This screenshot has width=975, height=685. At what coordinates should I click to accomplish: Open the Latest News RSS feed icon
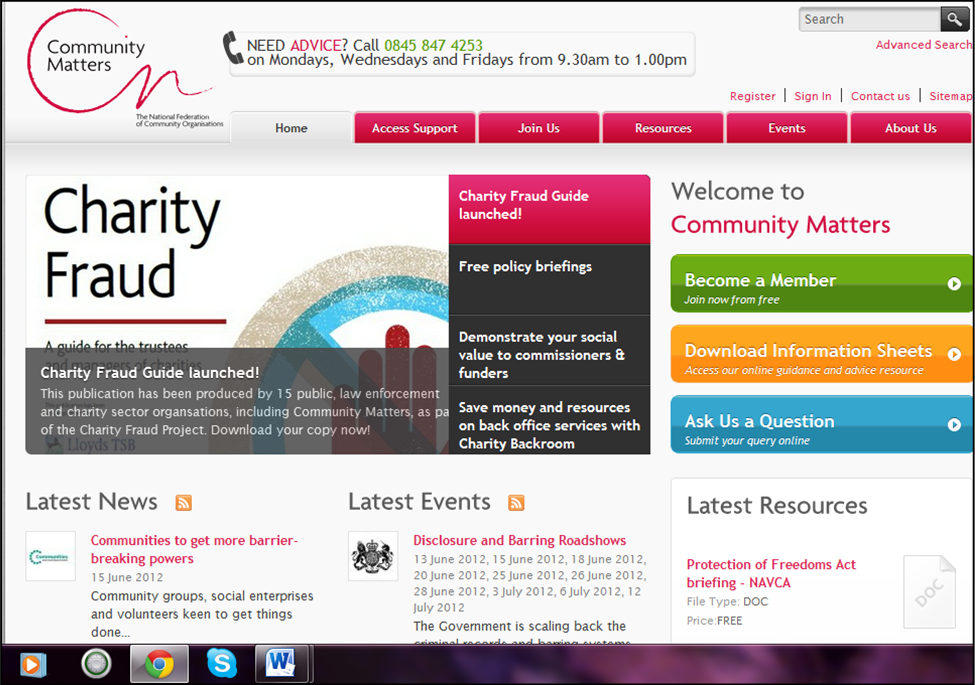183,502
